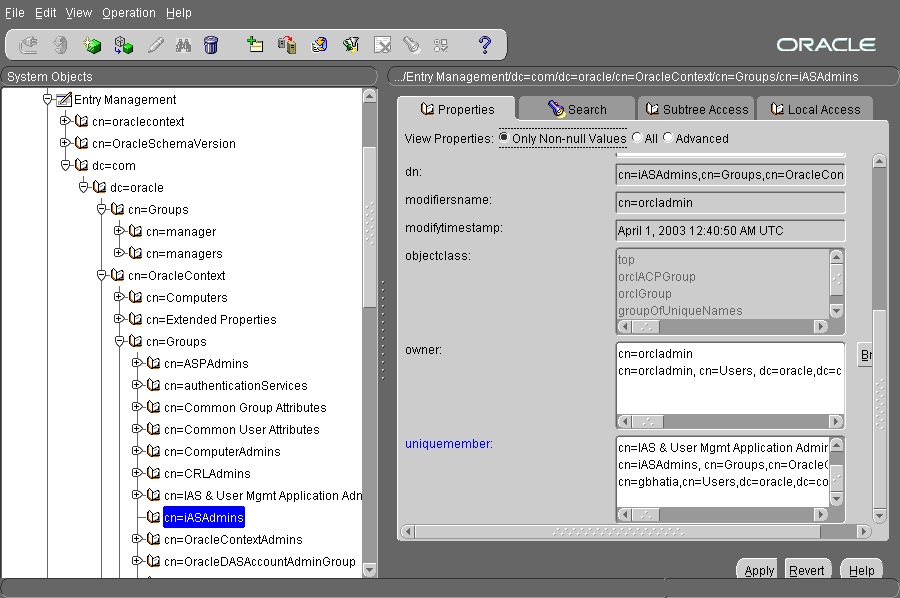Switch to the Subtree Access tab
Image resolution: width=900 pixels, height=598 pixels.
[696, 108]
